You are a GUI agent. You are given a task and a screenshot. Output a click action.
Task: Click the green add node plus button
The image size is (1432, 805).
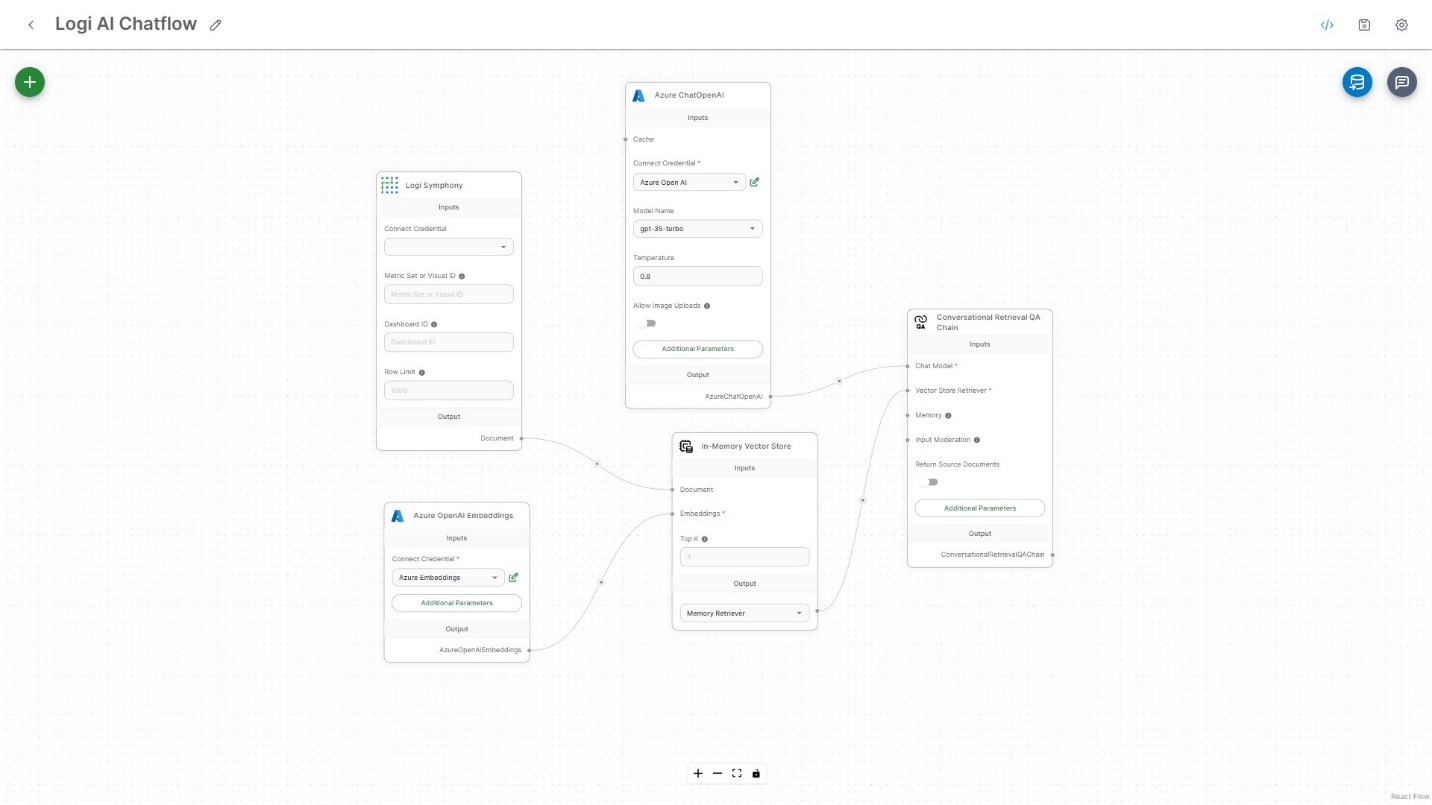tap(29, 82)
